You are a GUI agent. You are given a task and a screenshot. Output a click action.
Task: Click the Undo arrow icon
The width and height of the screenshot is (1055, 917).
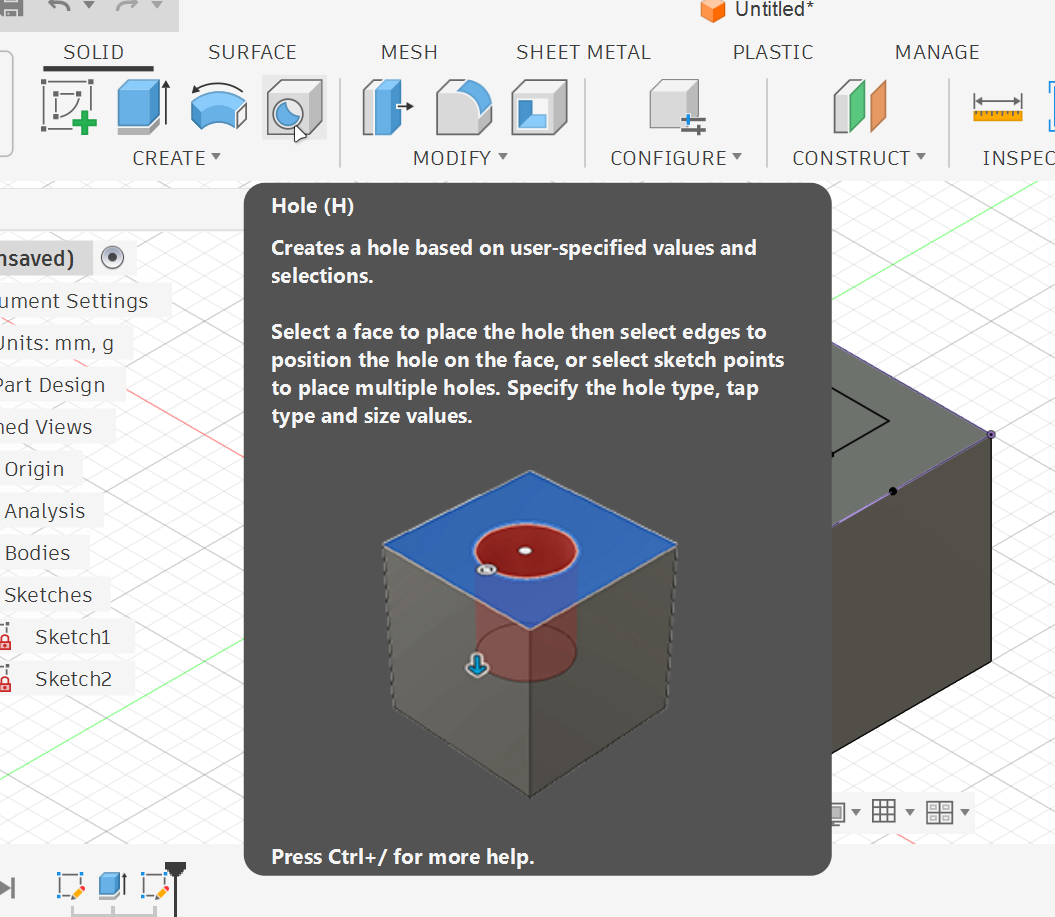coord(61,7)
